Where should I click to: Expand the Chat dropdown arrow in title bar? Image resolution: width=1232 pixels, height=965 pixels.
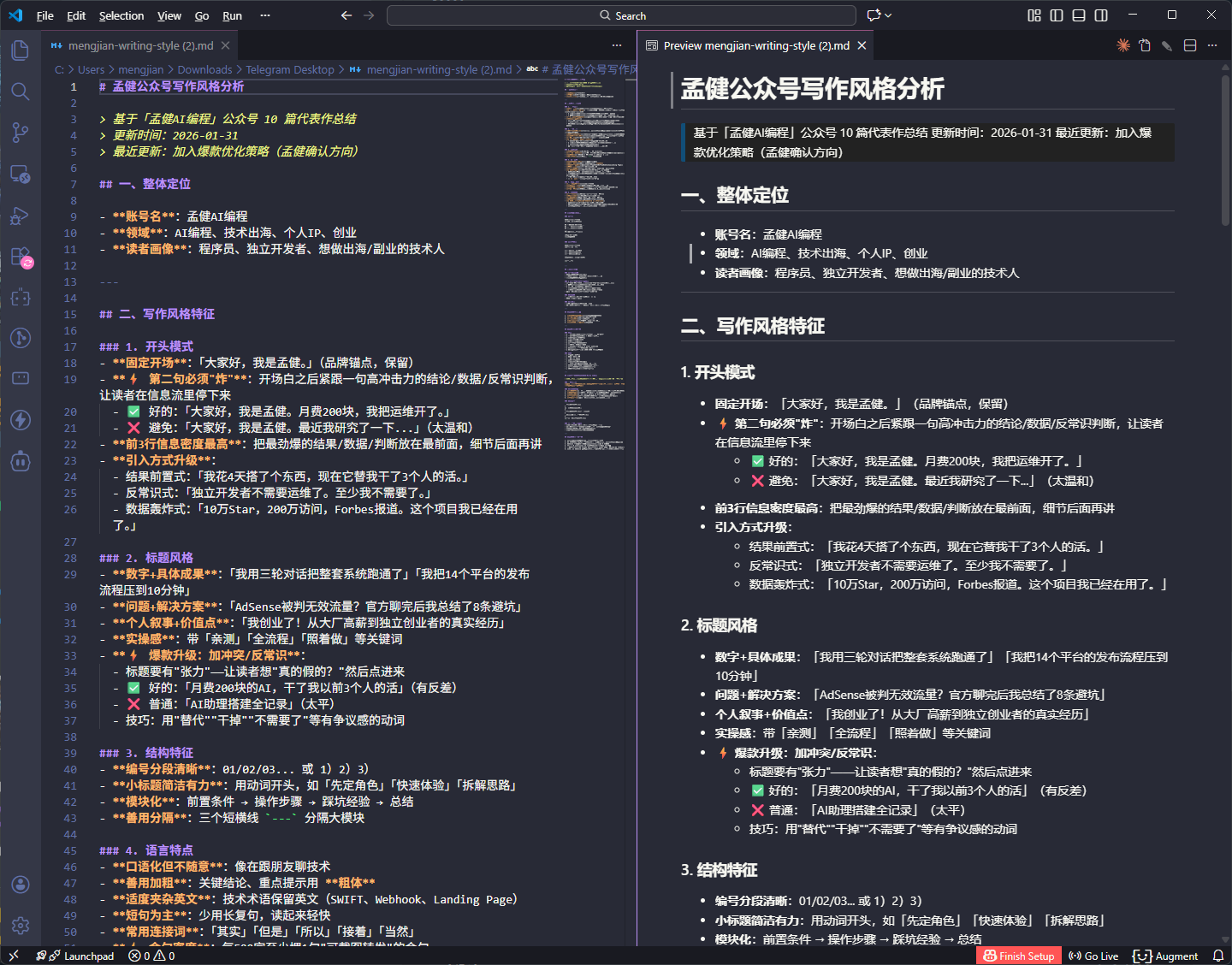[888, 15]
